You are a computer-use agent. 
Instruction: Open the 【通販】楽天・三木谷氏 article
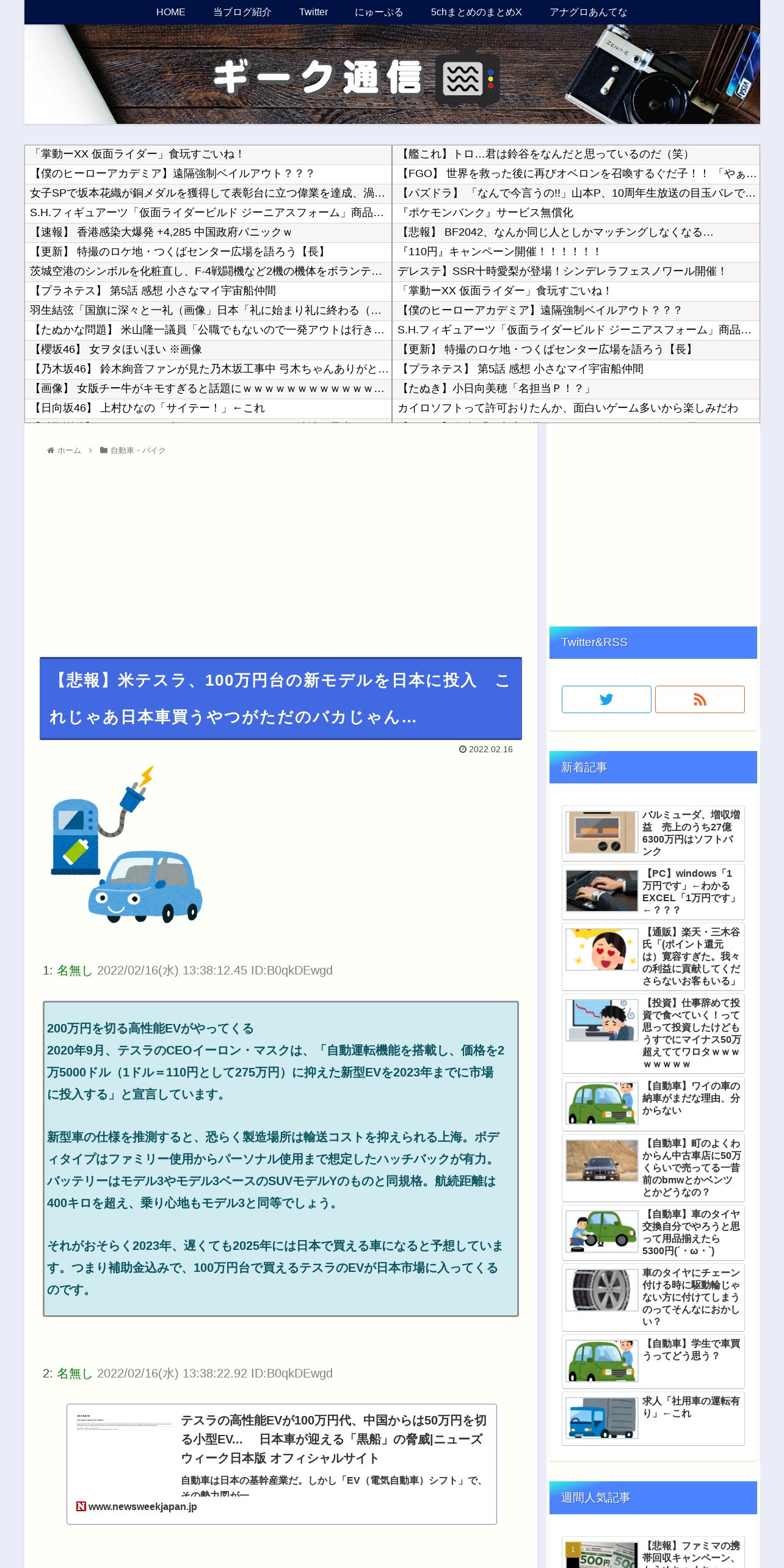pyautogui.click(x=653, y=956)
